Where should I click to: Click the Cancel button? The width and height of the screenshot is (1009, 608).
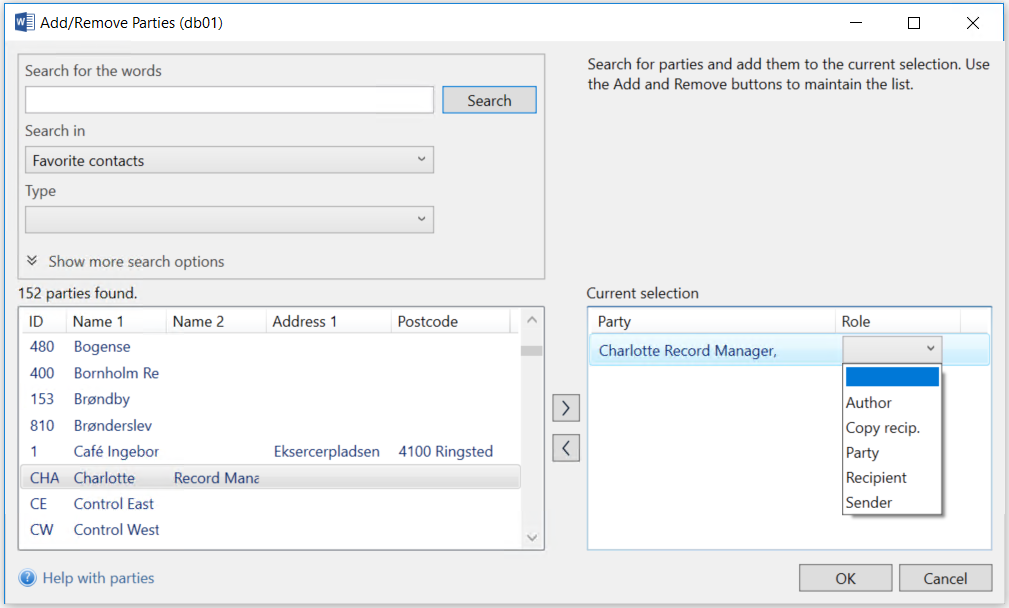pyautogui.click(x=945, y=578)
